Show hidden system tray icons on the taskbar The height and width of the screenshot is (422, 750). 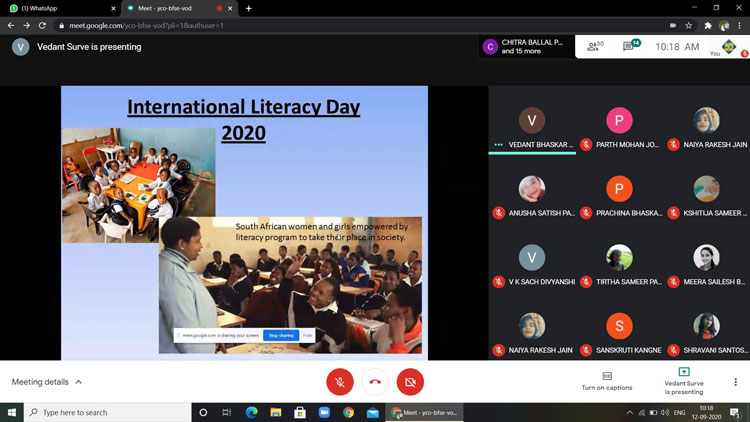click(x=630, y=412)
